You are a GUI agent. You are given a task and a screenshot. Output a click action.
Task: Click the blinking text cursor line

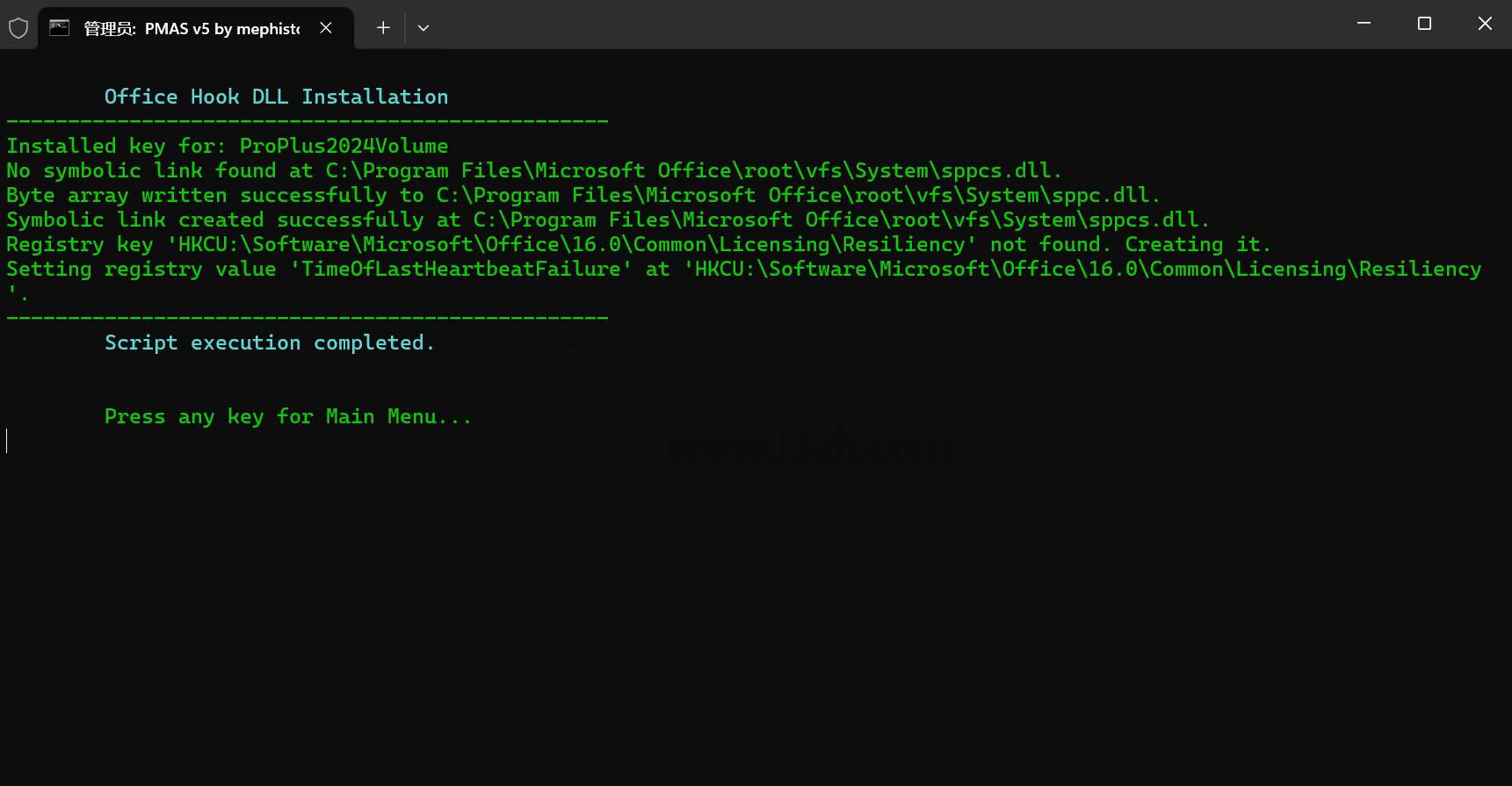coord(7,441)
